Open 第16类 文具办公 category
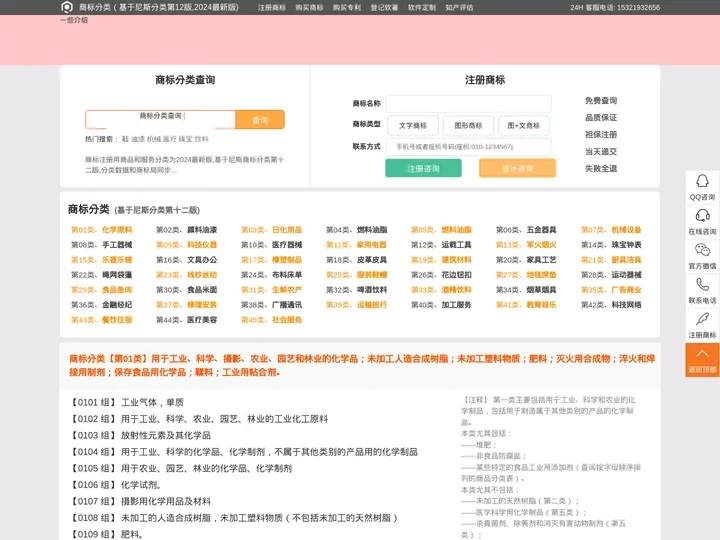 [186, 260]
